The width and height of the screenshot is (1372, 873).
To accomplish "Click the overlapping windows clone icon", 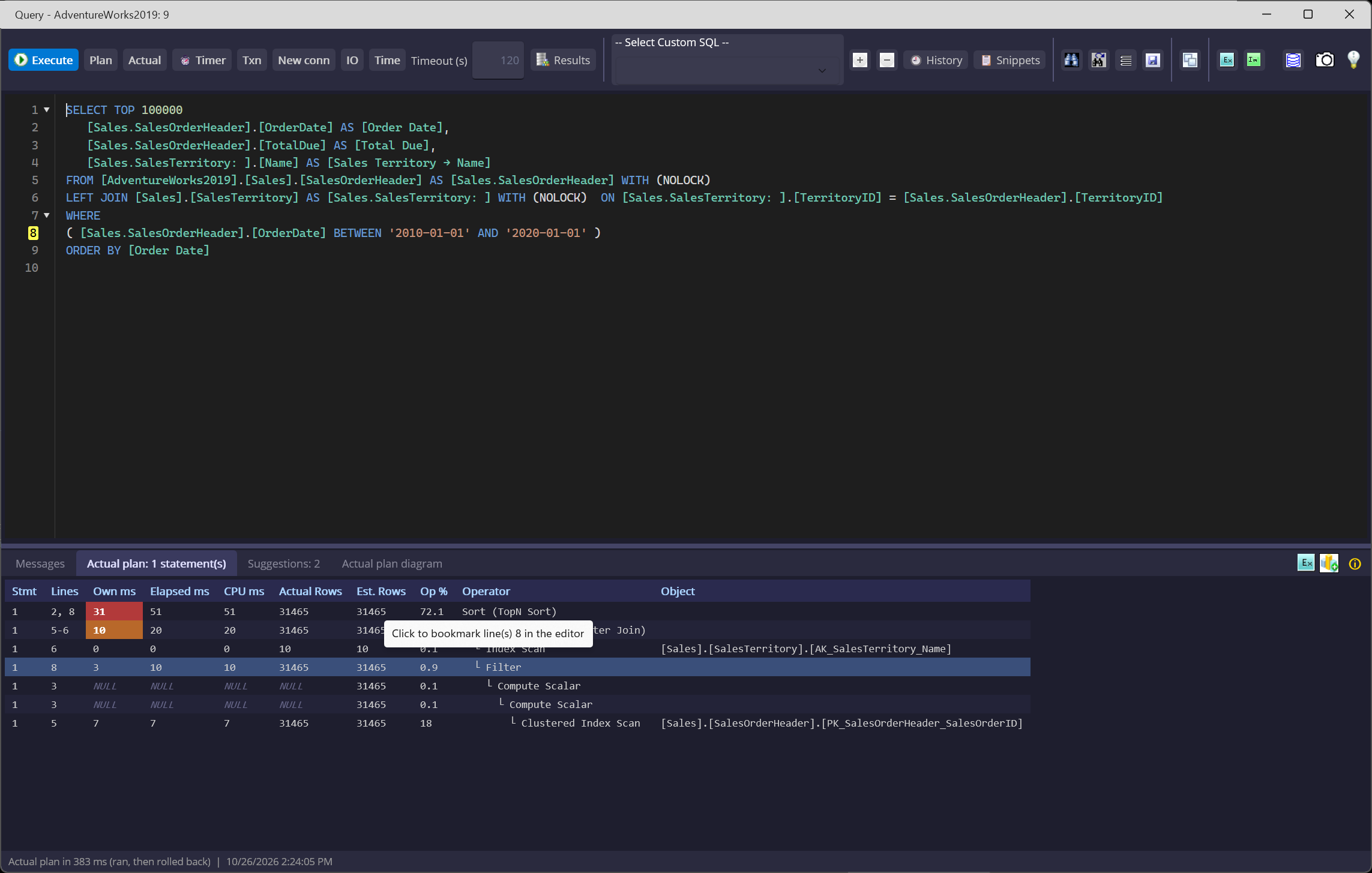I will [x=1190, y=60].
